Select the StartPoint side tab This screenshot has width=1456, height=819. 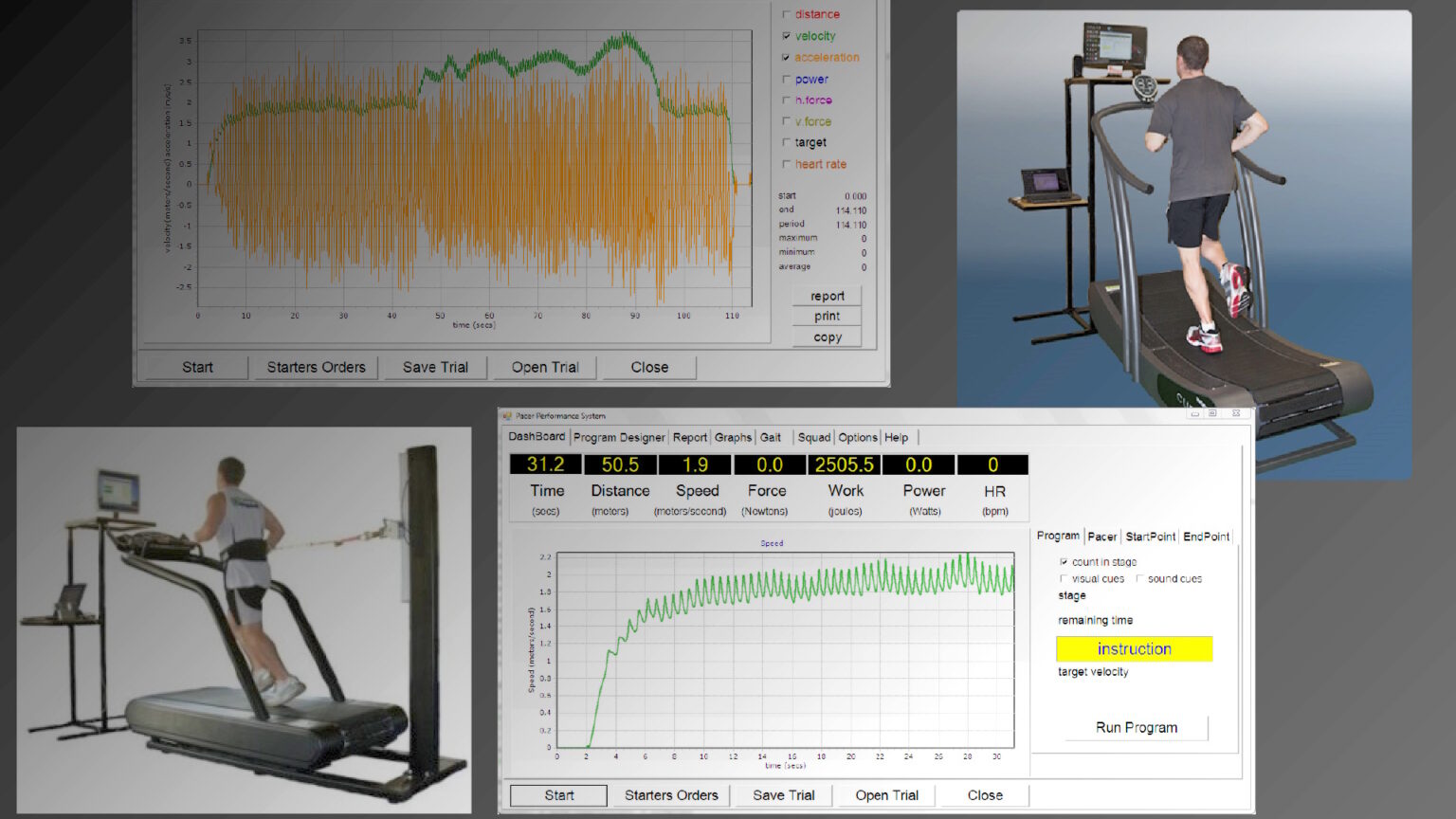1150,537
